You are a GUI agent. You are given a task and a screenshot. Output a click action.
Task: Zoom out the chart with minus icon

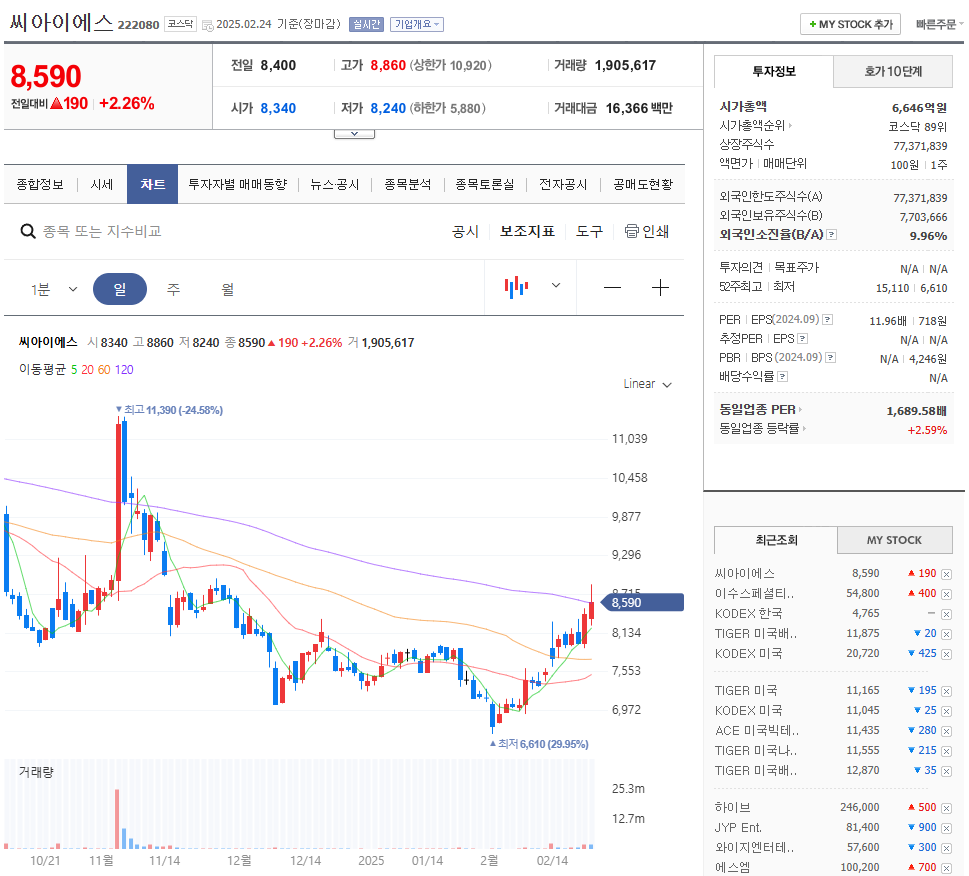[x=611, y=287]
